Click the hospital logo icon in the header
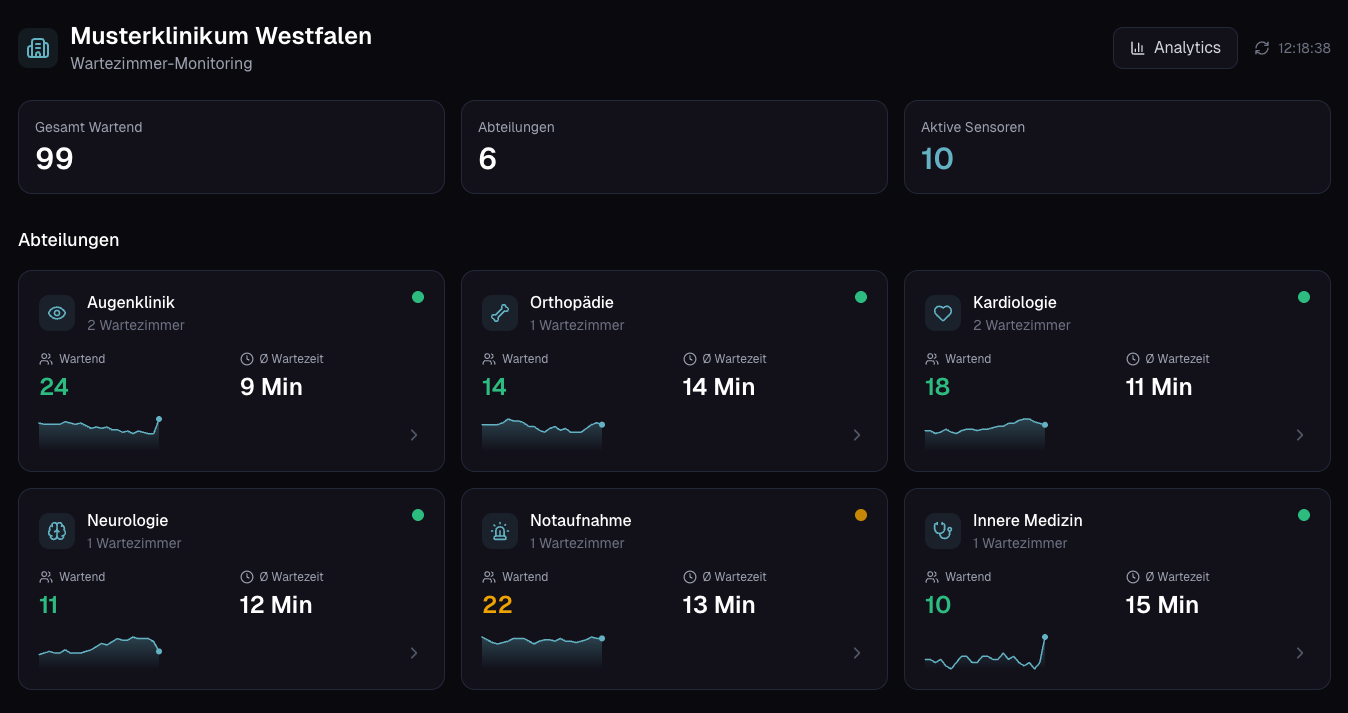The height and width of the screenshot is (713, 1348). [37, 47]
